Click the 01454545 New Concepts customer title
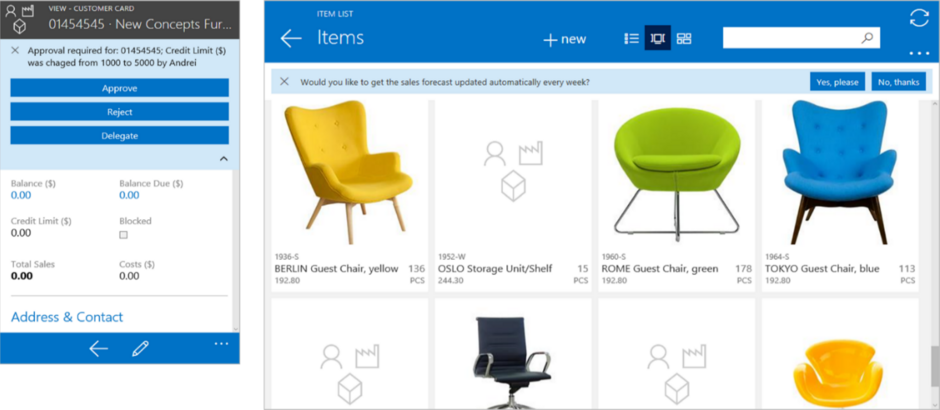This screenshot has width=940, height=410. (139, 25)
